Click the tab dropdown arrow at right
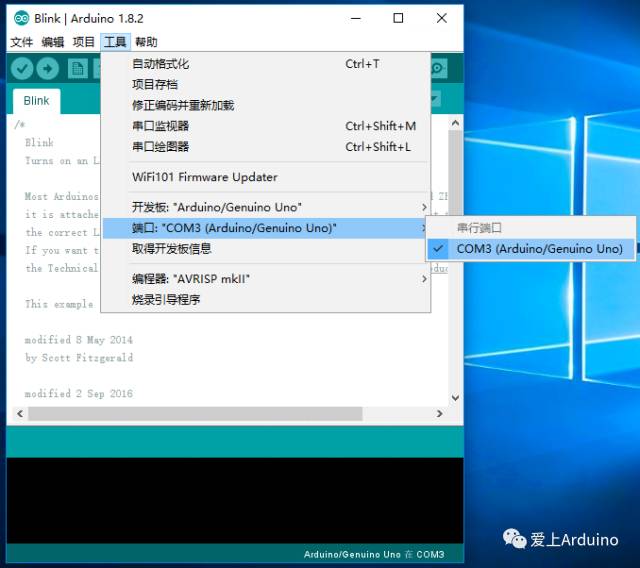640x568 pixels. coord(436,99)
